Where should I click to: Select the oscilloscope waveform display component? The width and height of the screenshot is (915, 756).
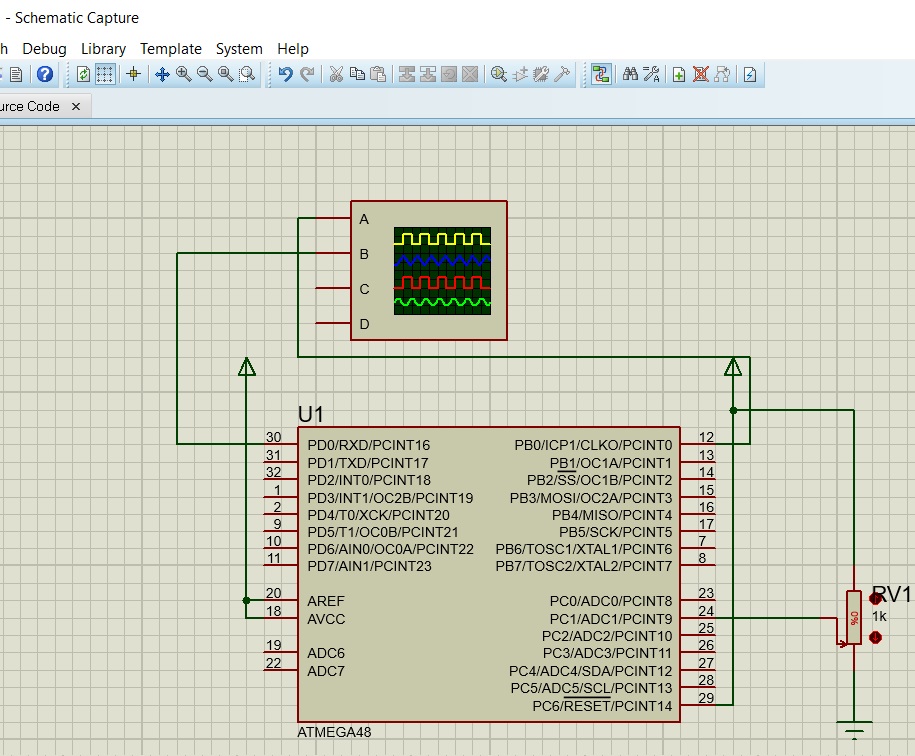(x=442, y=271)
